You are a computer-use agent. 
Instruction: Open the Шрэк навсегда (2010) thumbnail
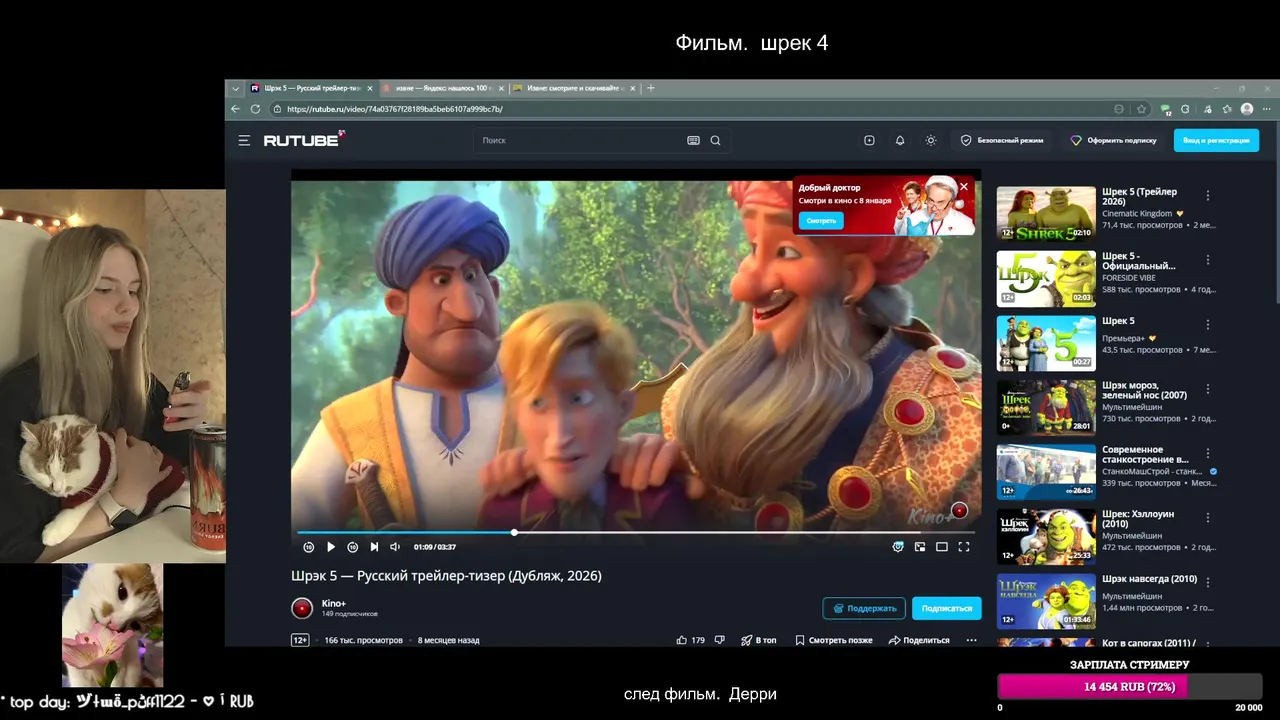(1046, 600)
